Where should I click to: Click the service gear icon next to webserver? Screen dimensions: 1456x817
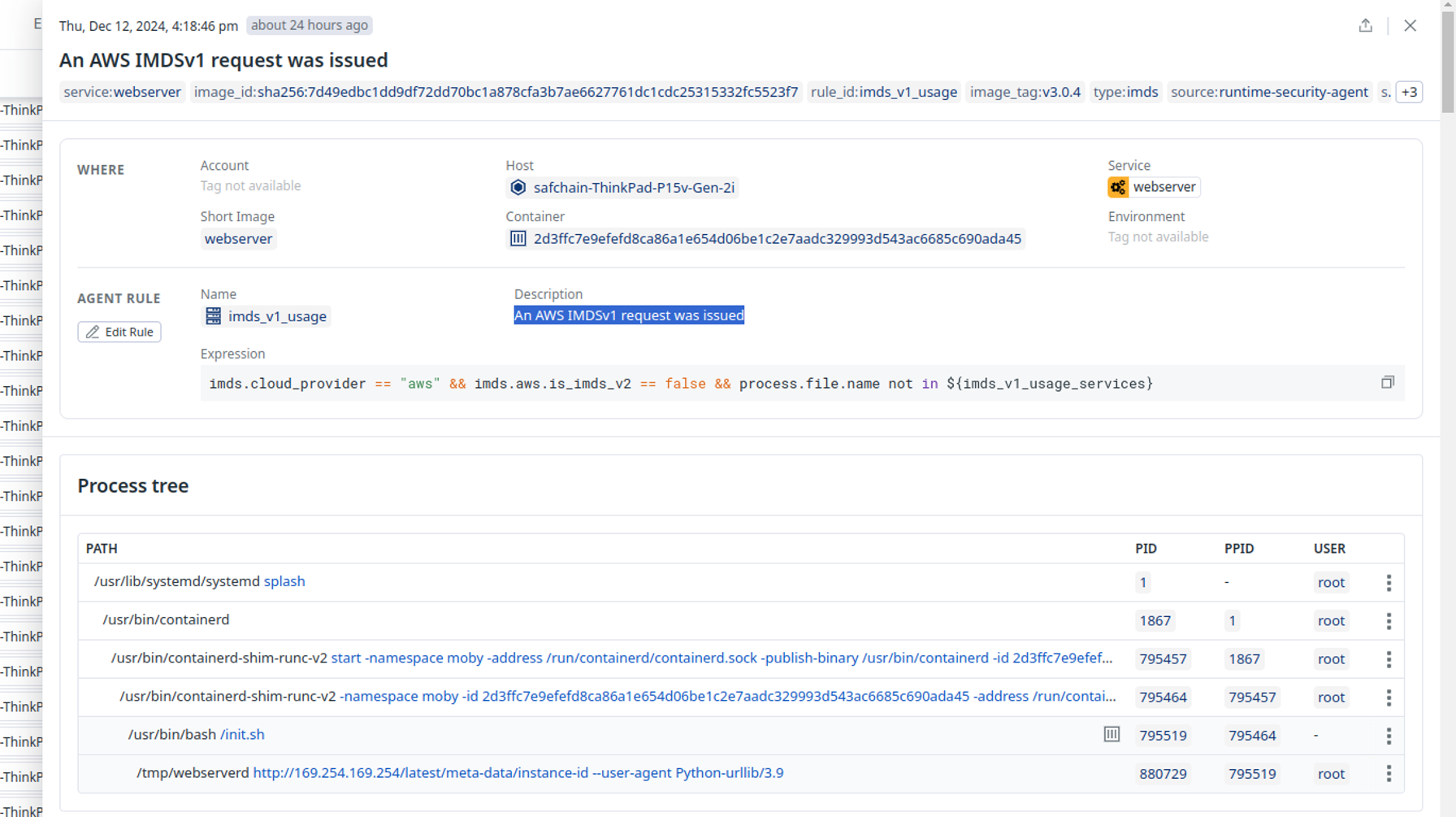click(x=1118, y=187)
